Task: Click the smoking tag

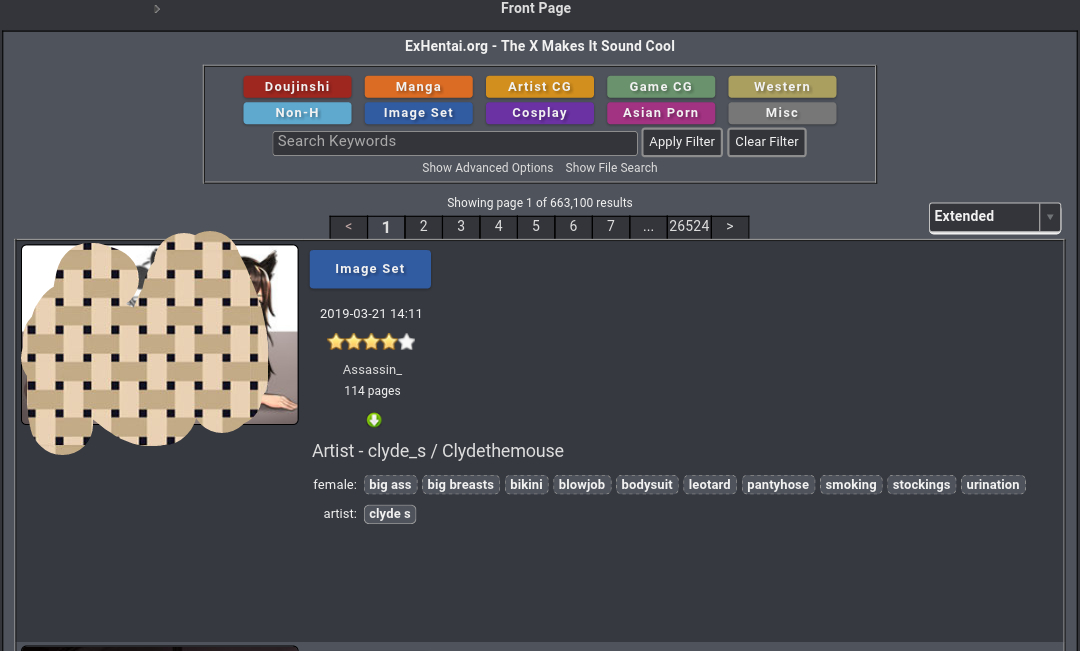Action: [x=851, y=485]
